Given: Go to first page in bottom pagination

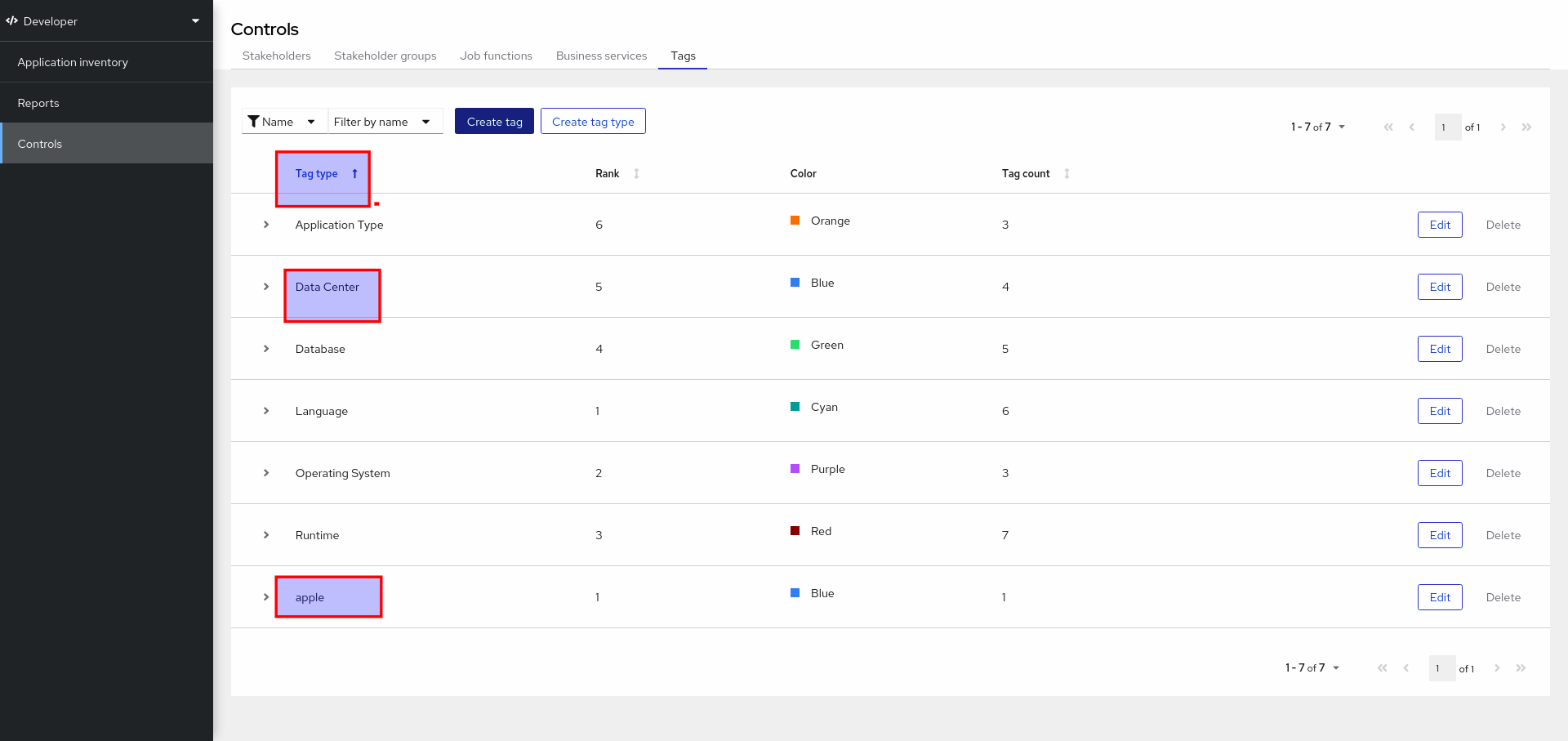Looking at the screenshot, I should 1382,668.
